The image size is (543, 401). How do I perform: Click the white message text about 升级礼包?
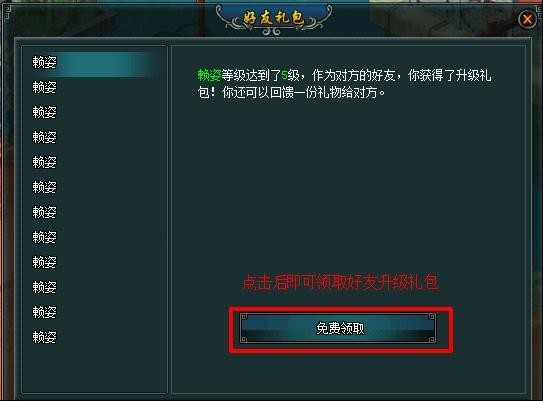344,84
